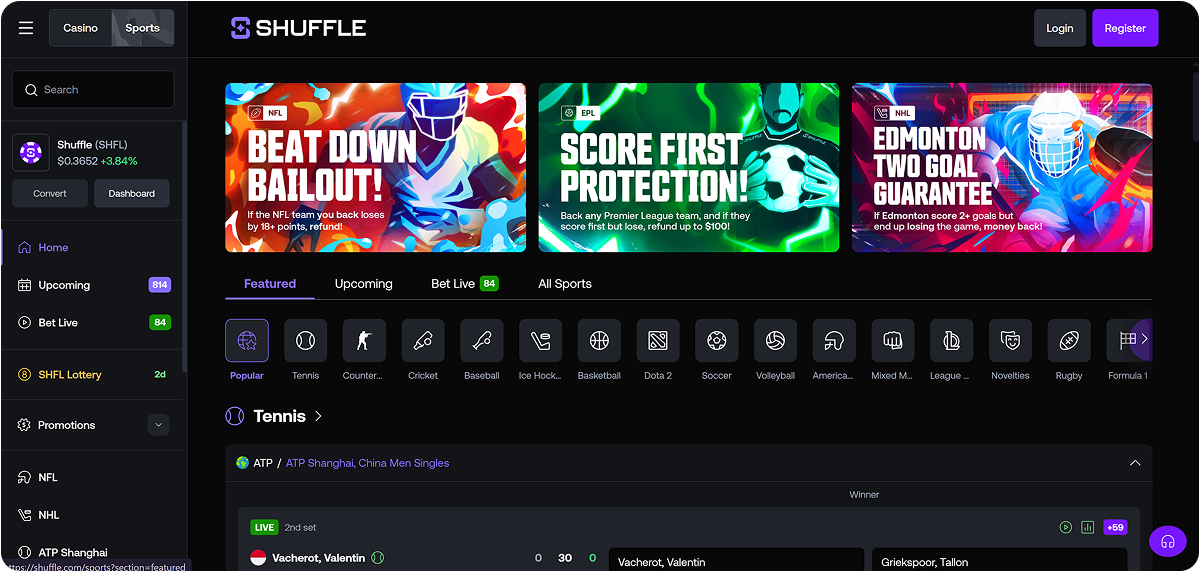Pick the Ice Hockey sport icon
The height and width of the screenshot is (572, 1200).
pyautogui.click(x=540, y=341)
